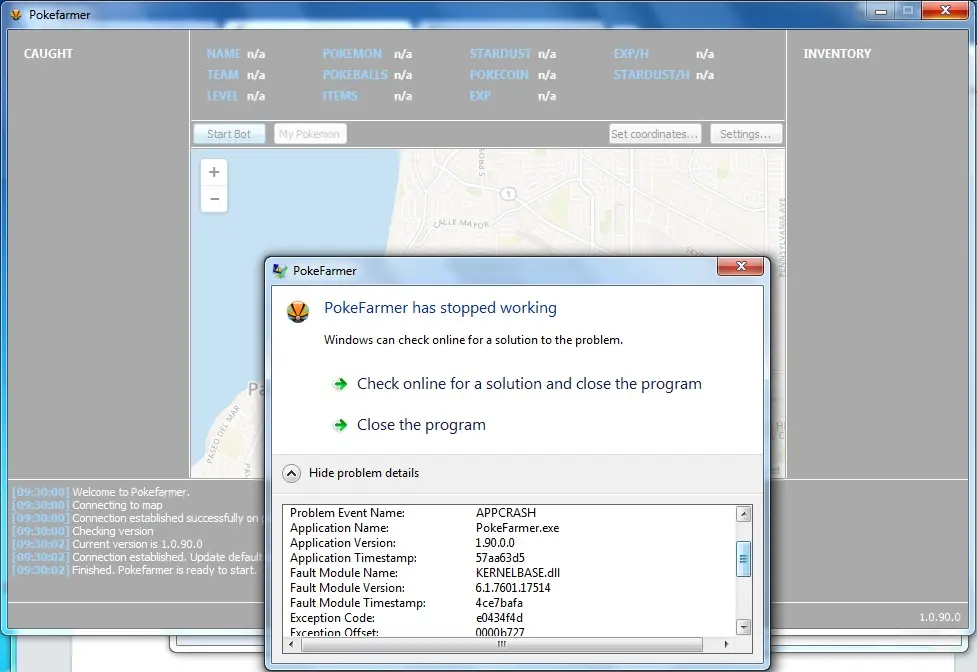Close the PokeFarmer crash dialog with X
The width and height of the screenshot is (977, 672).
(x=740, y=266)
